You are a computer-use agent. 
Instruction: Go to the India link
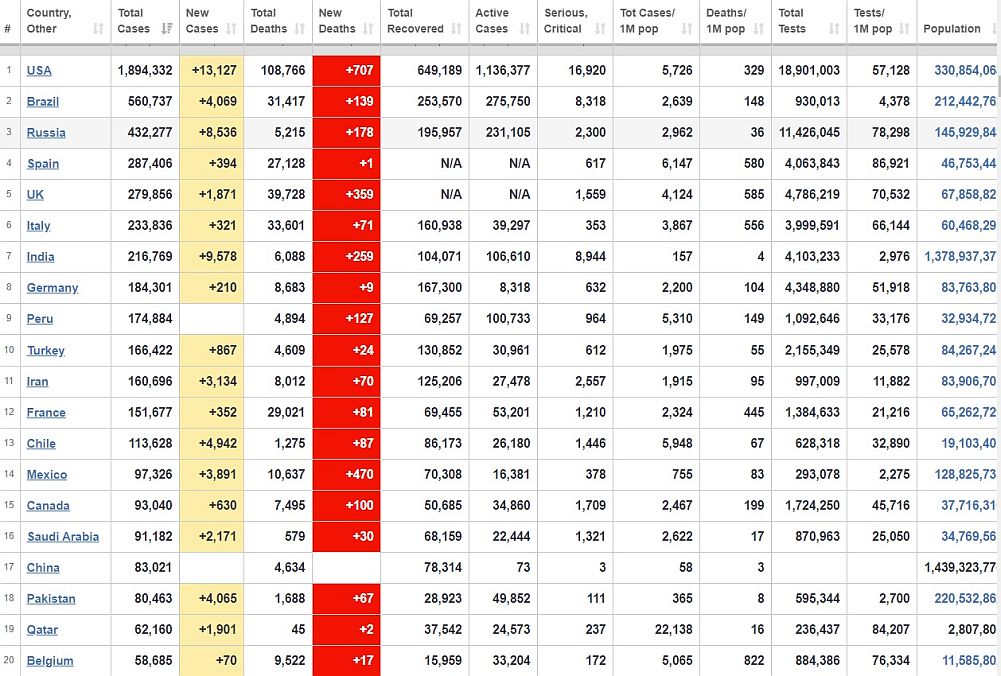click(40, 257)
